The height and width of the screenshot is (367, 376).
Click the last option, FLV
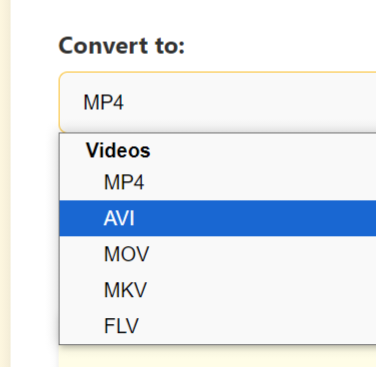click(218, 325)
